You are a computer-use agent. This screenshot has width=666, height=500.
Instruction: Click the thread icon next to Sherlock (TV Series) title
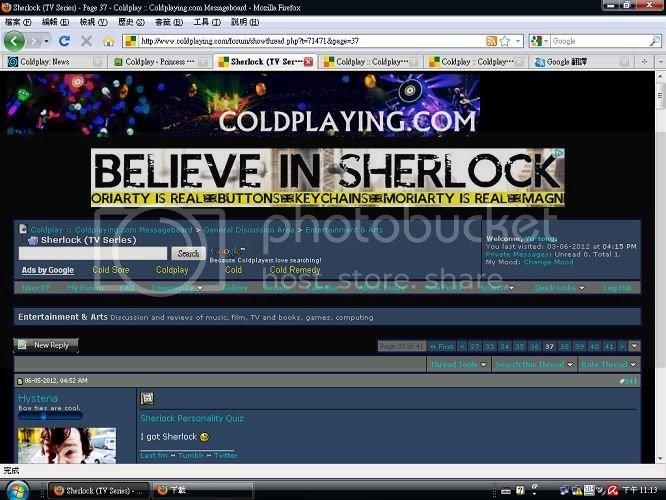point(33,240)
